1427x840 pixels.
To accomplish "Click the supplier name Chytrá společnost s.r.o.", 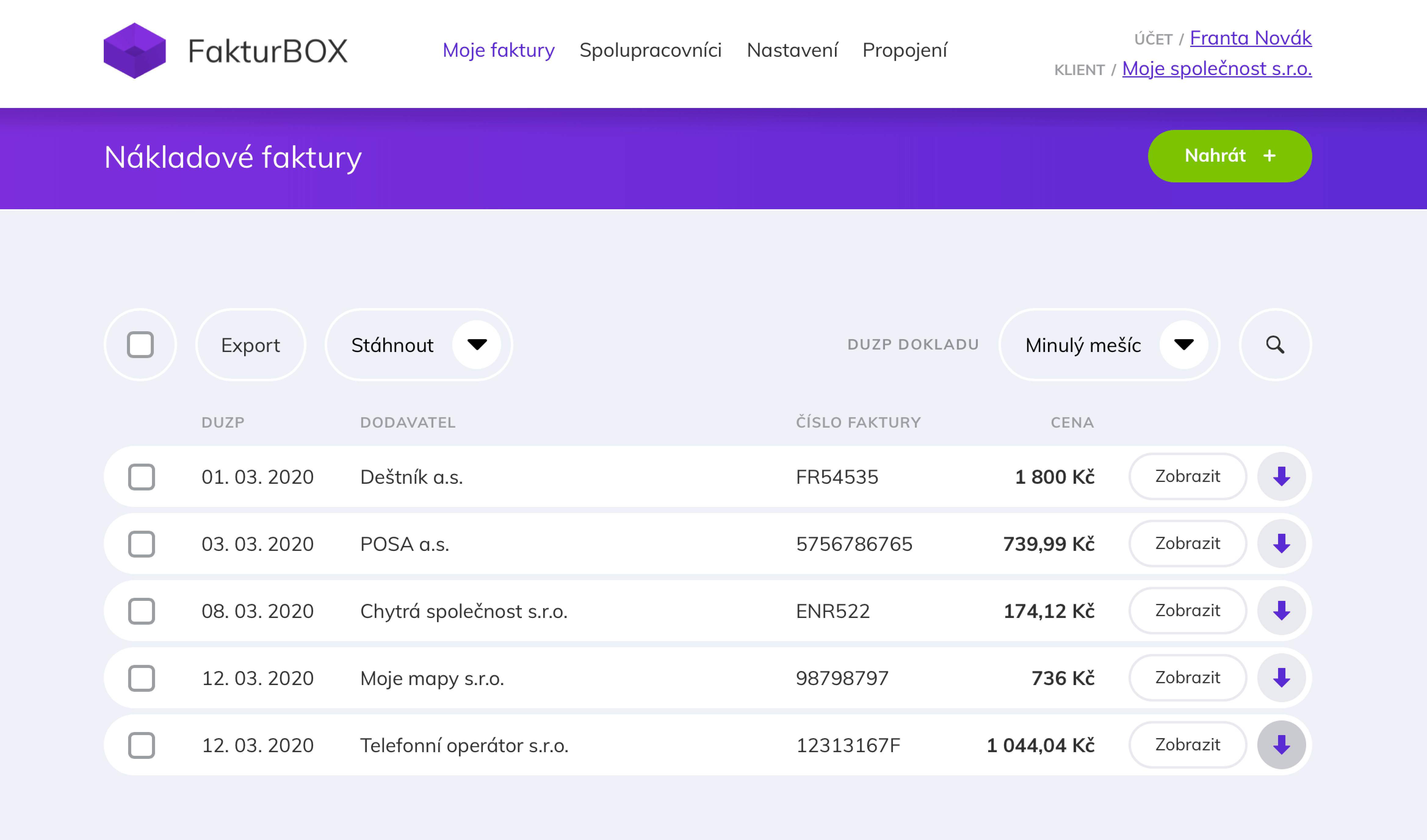I will tap(464, 611).
